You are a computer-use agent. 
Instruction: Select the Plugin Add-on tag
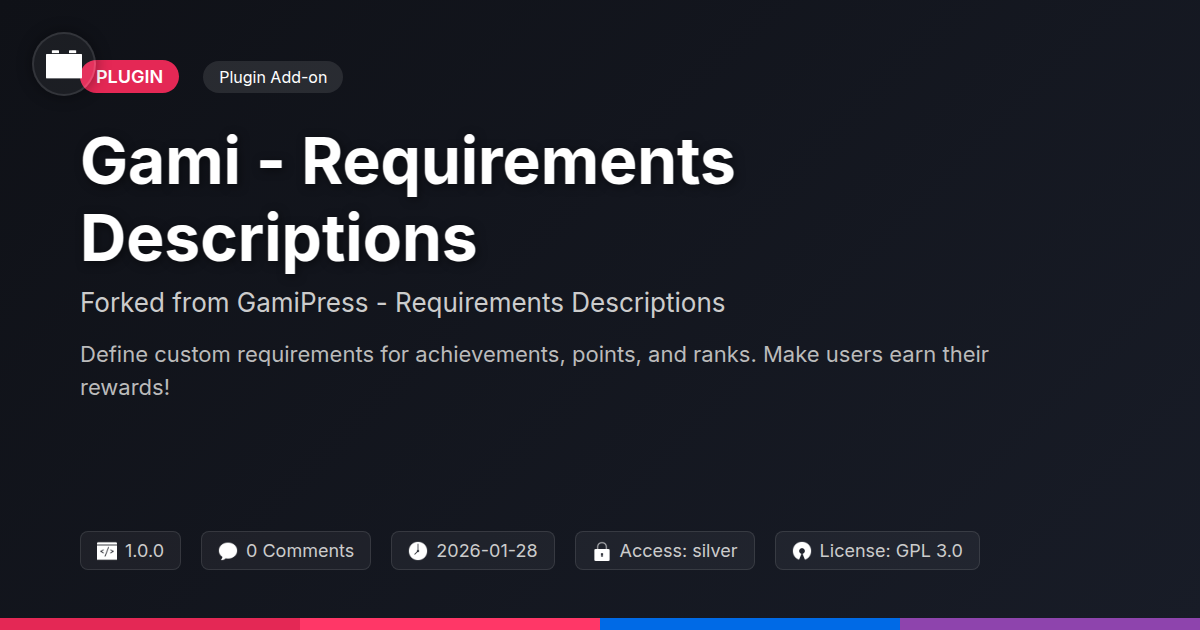[273, 77]
